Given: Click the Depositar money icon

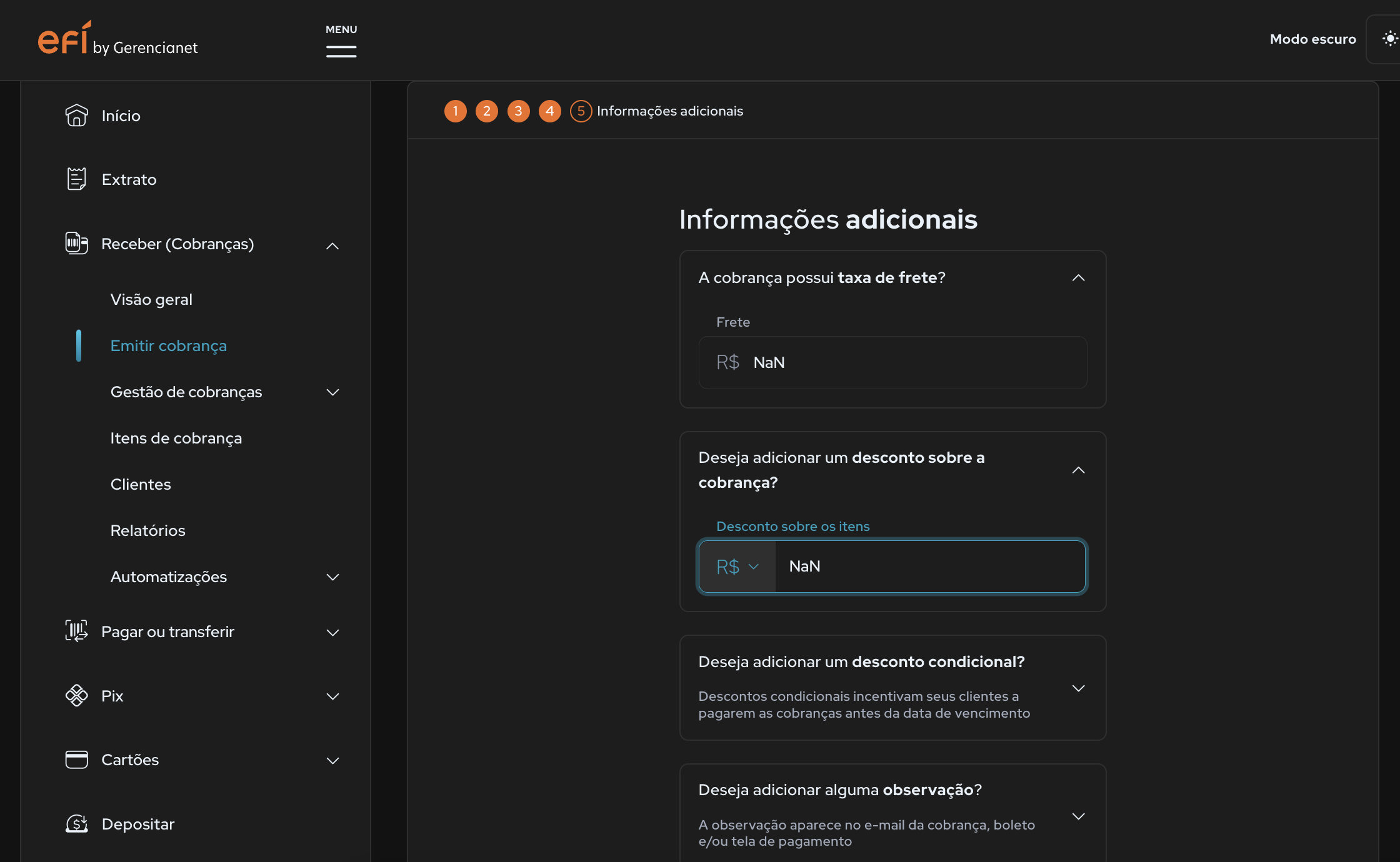Looking at the screenshot, I should (76, 824).
